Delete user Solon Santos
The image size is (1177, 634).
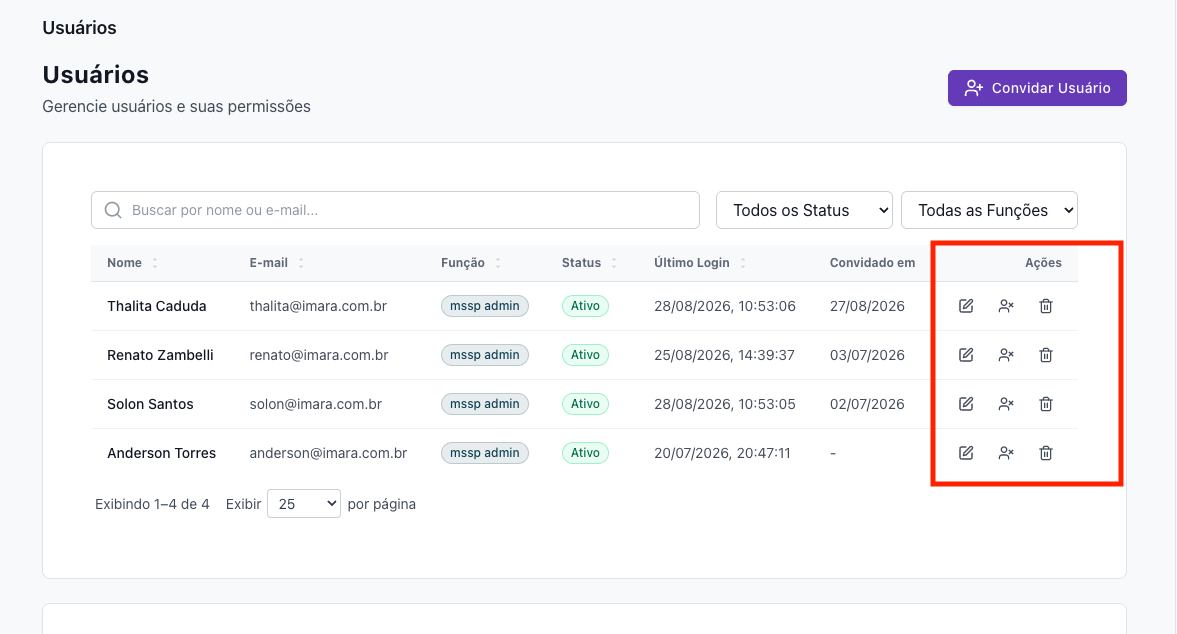coord(1046,404)
